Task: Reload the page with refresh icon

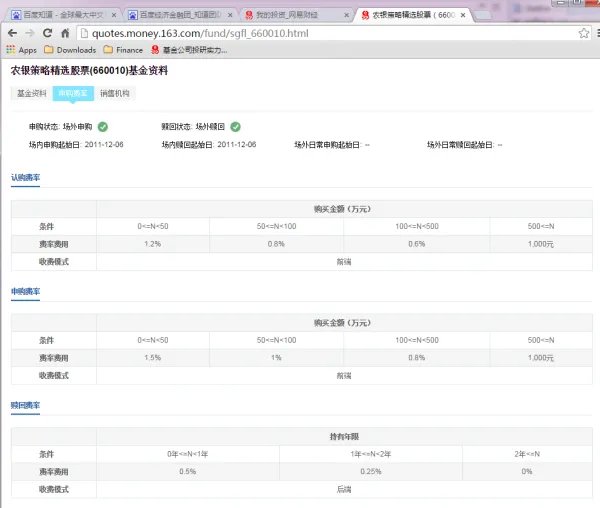Action: (x=47, y=33)
